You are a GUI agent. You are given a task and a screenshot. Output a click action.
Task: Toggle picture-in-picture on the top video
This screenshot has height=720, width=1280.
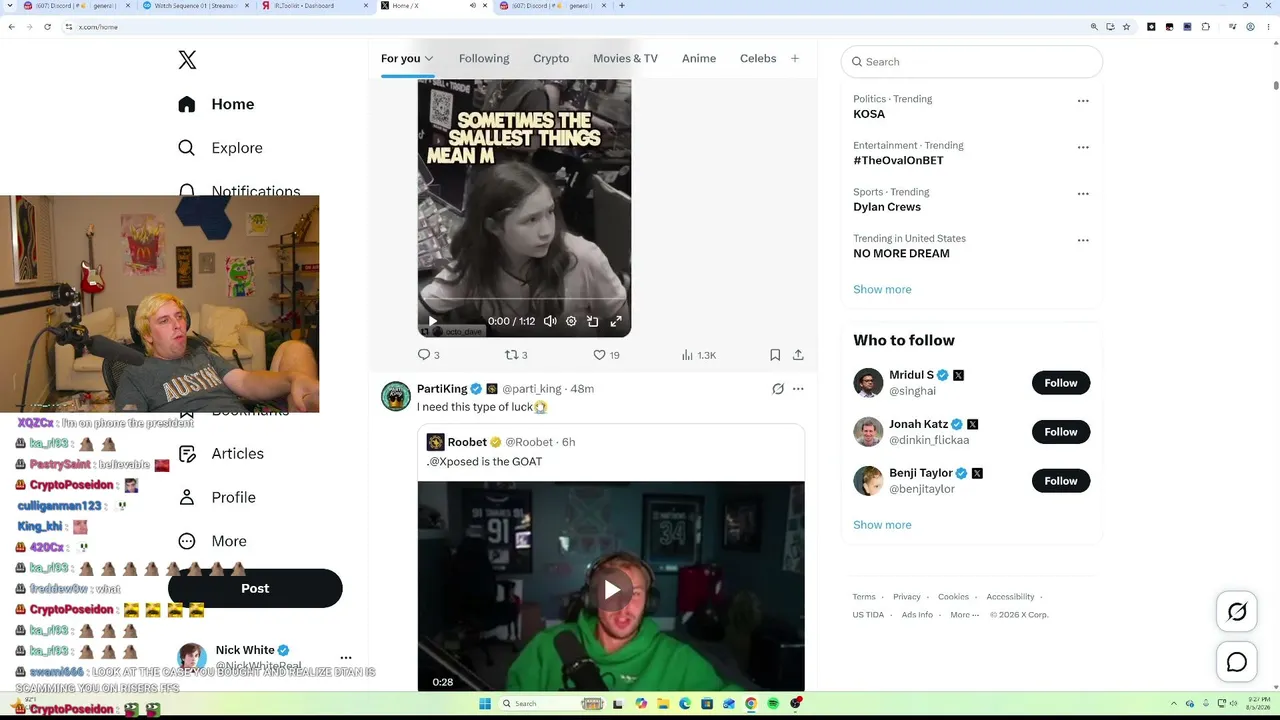[x=593, y=321]
